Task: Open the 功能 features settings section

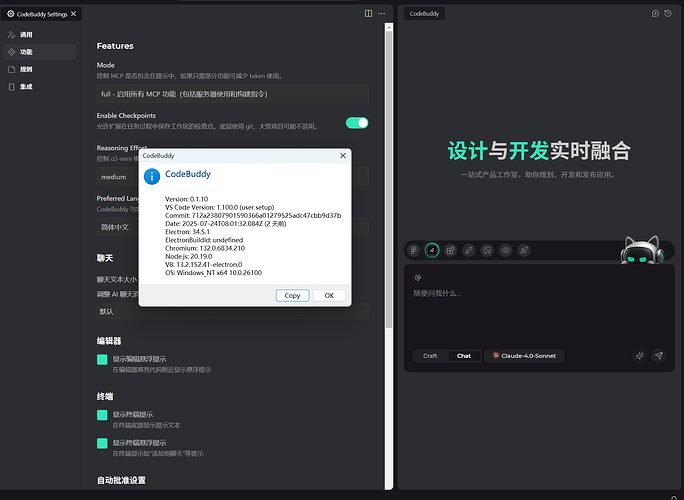Action: pos(39,52)
